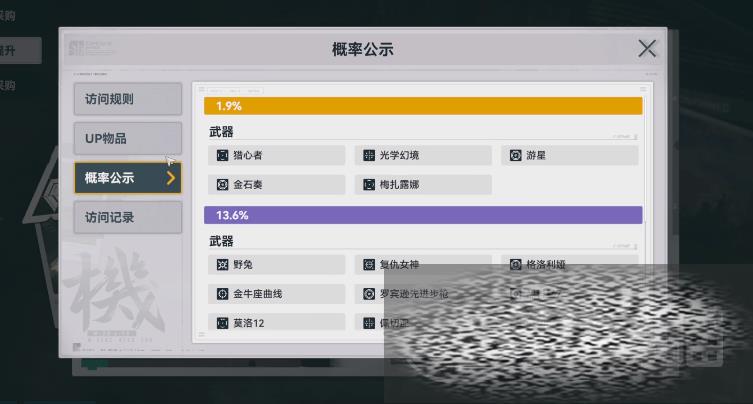Click the 概率公示 dialog title
Viewport: 753px width, 404px height.
363,49
